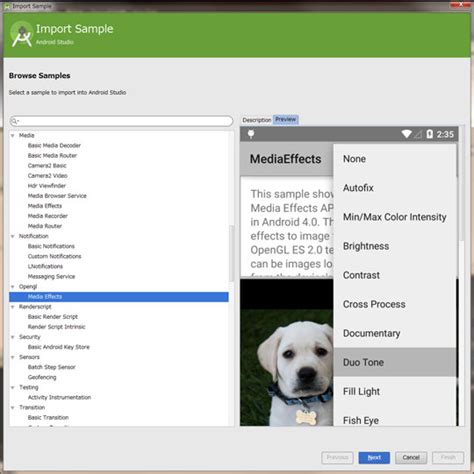This screenshot has width=474, height=474.
Task: Click 'None' in the preview menu
Action: click(354, 159)
